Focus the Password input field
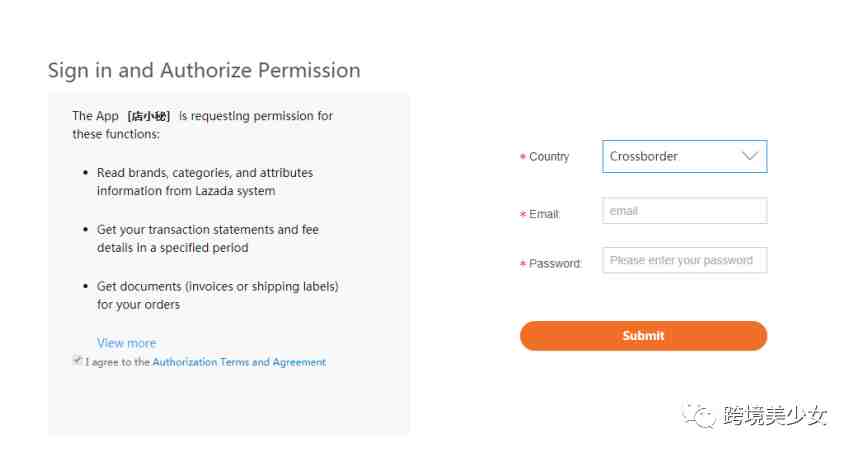This screenshot has height=453, width=855. pos(684,260)
